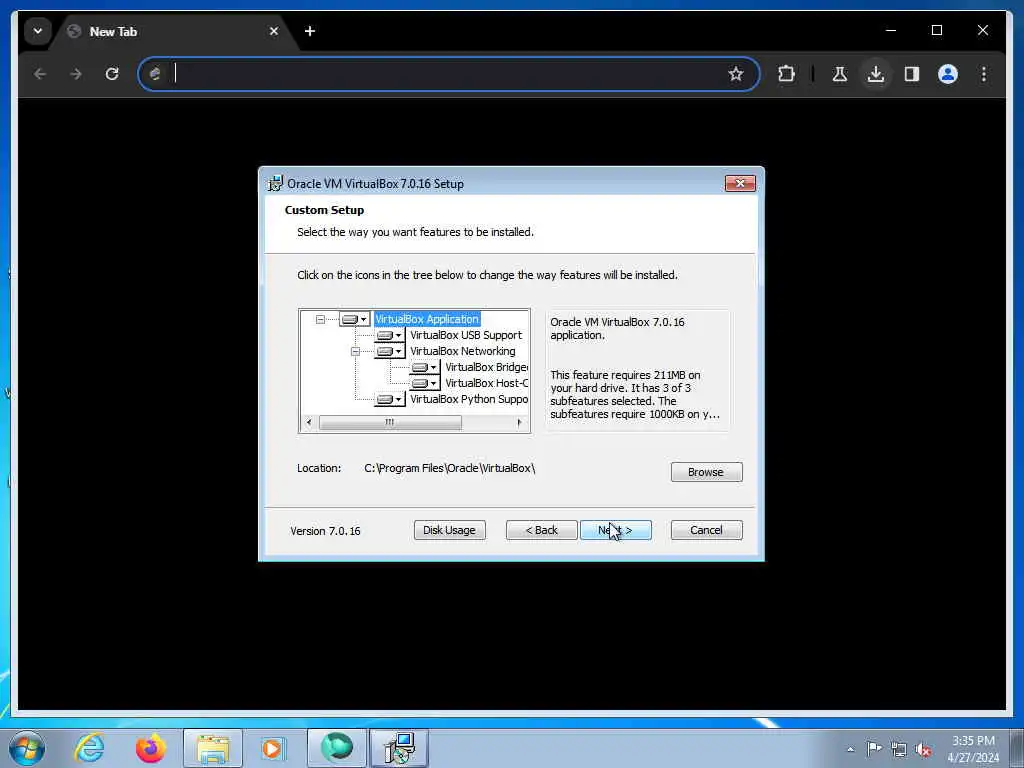This screenshot has width=1024, height=768.
Task: Click the install location path text
Action: pyautogui.click(x=449, y=468)
